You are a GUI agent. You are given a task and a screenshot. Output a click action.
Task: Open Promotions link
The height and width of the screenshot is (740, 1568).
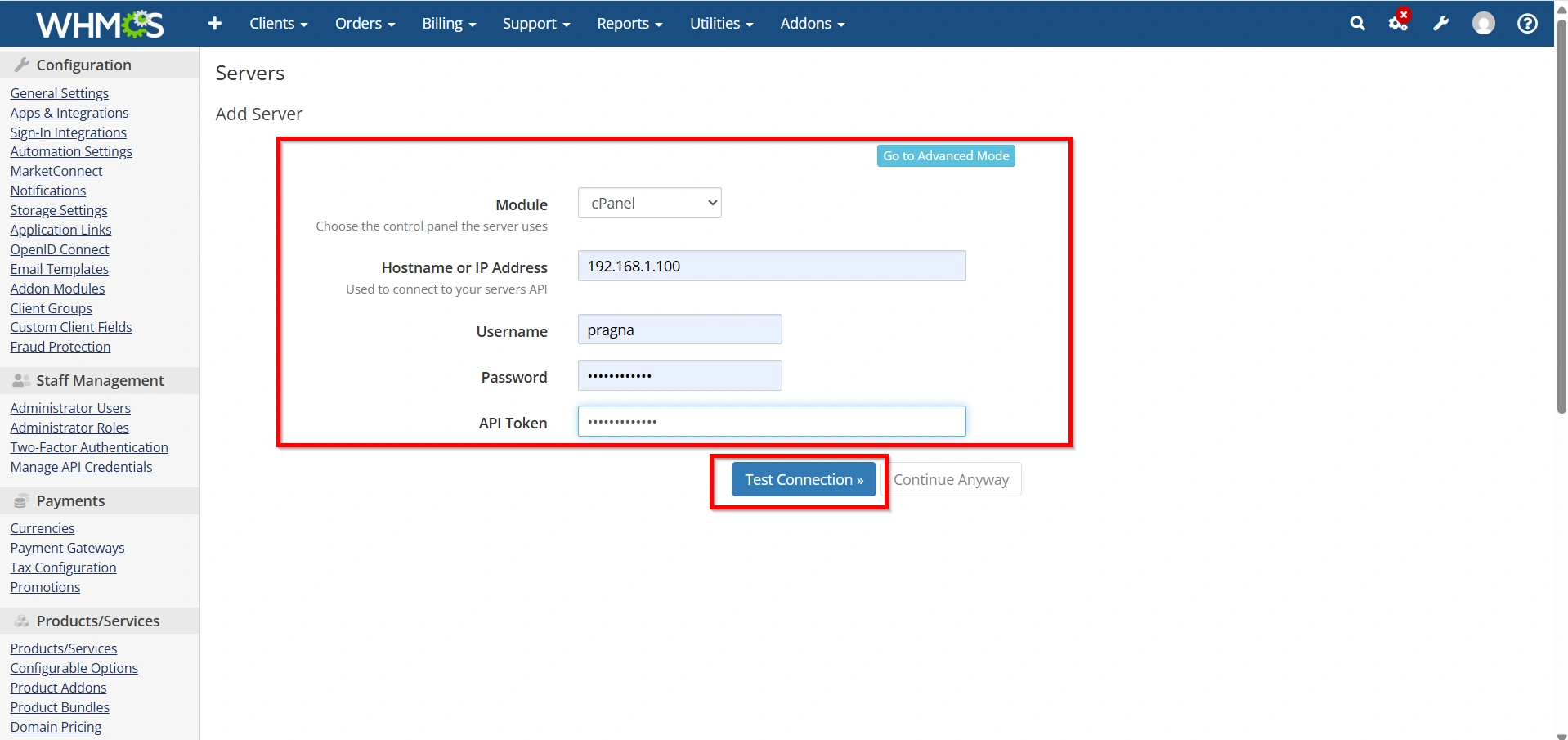click(x=46, y=587)
